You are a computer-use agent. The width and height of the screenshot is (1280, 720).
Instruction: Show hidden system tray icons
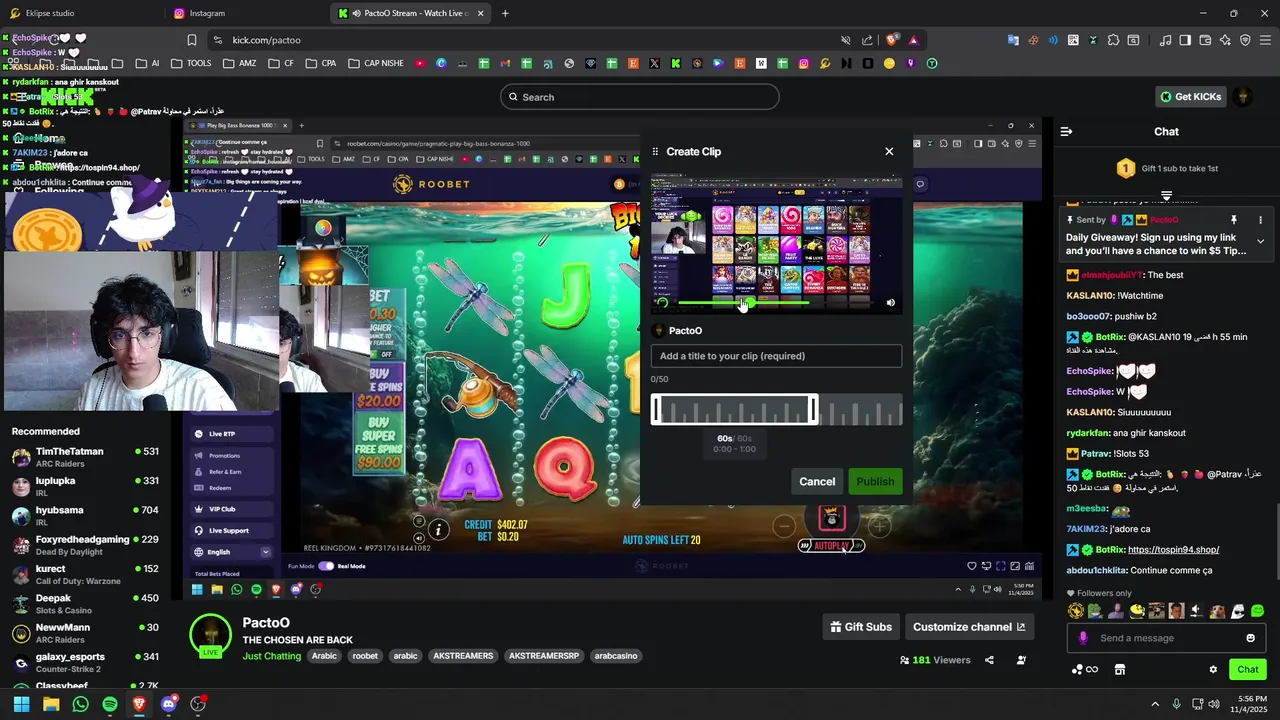point(1155,704)
